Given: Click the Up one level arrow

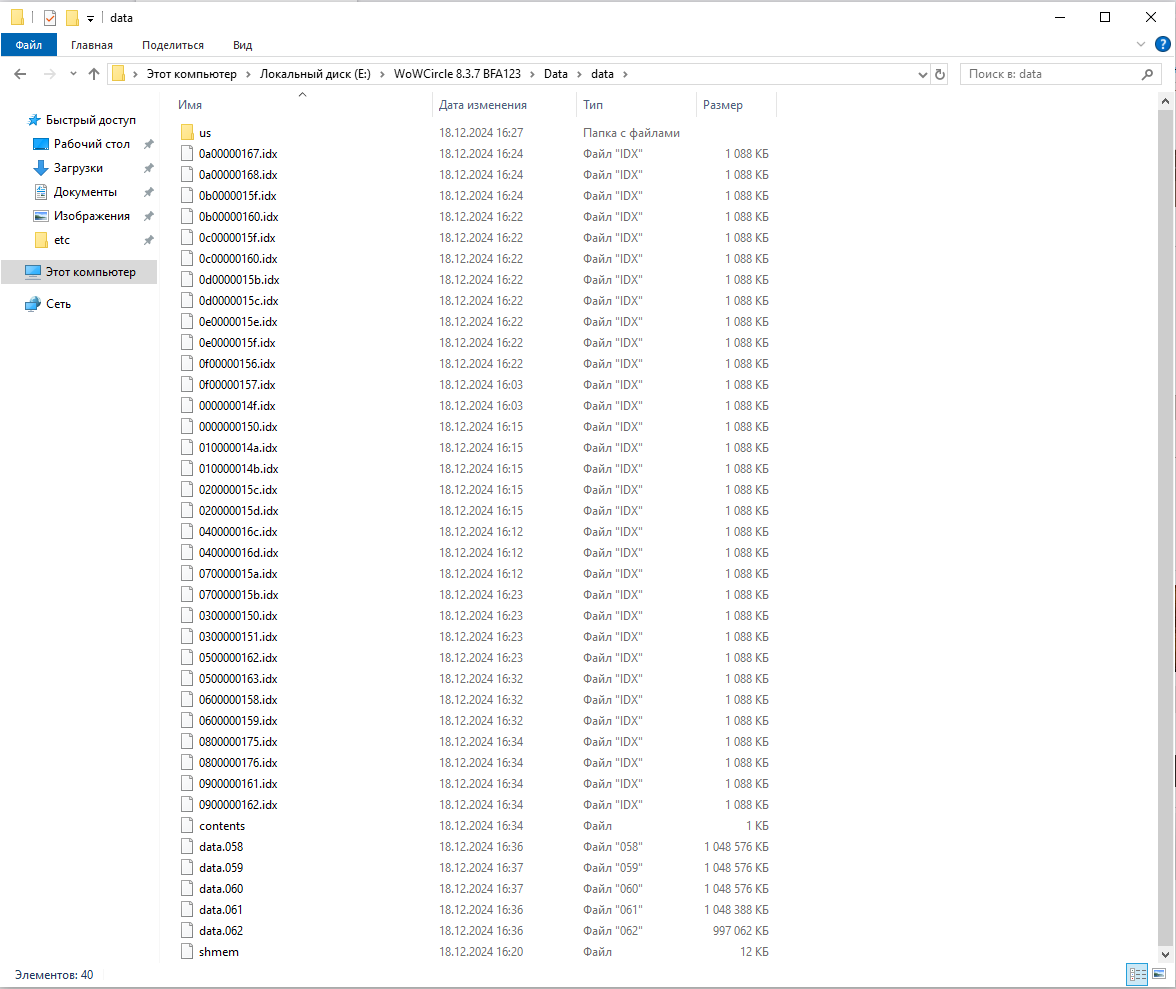Looking at the screenshot, I should 94,74.
